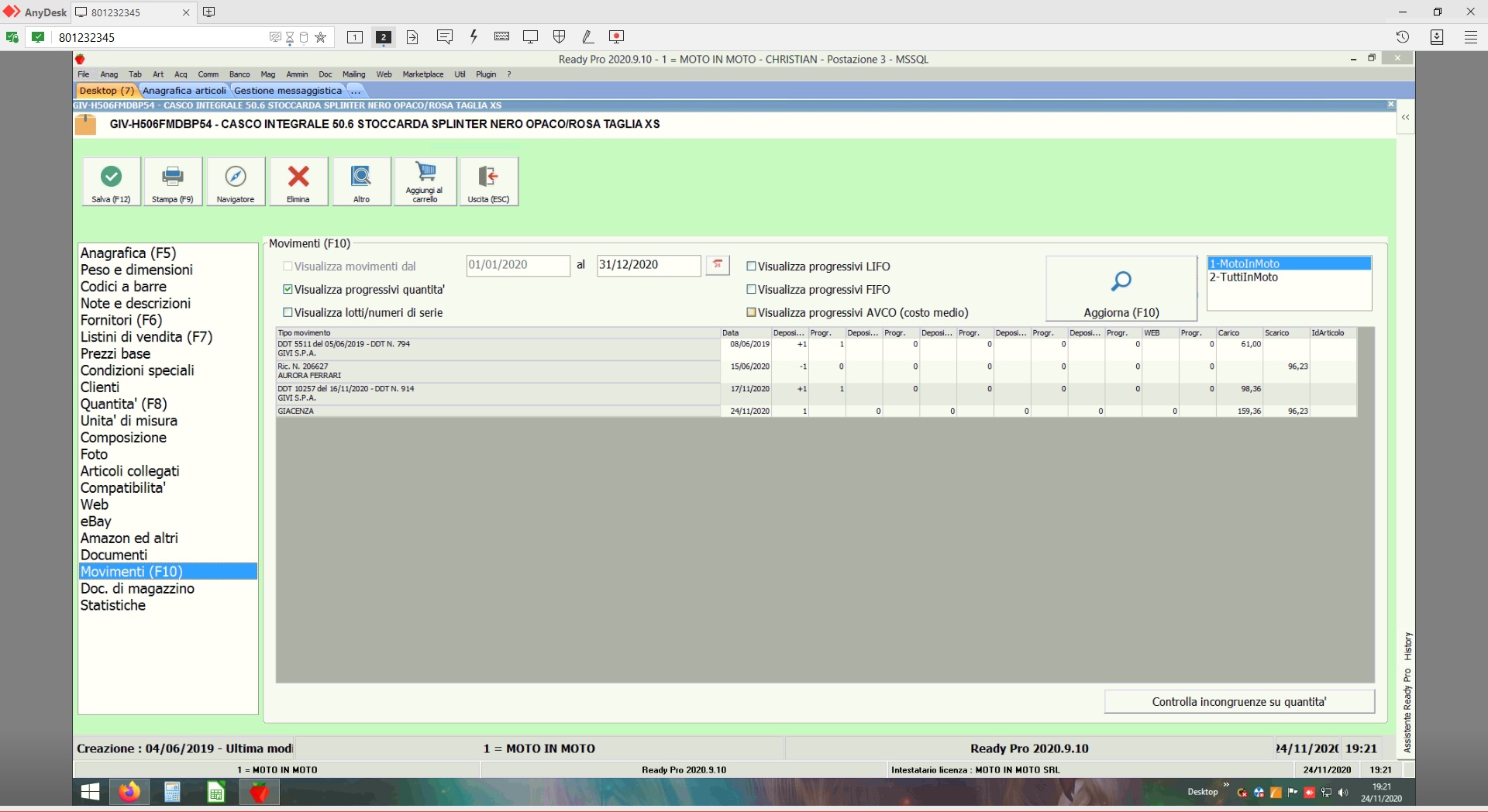
Task: Open the Altro toolbar option
Action: pos(361,181)
